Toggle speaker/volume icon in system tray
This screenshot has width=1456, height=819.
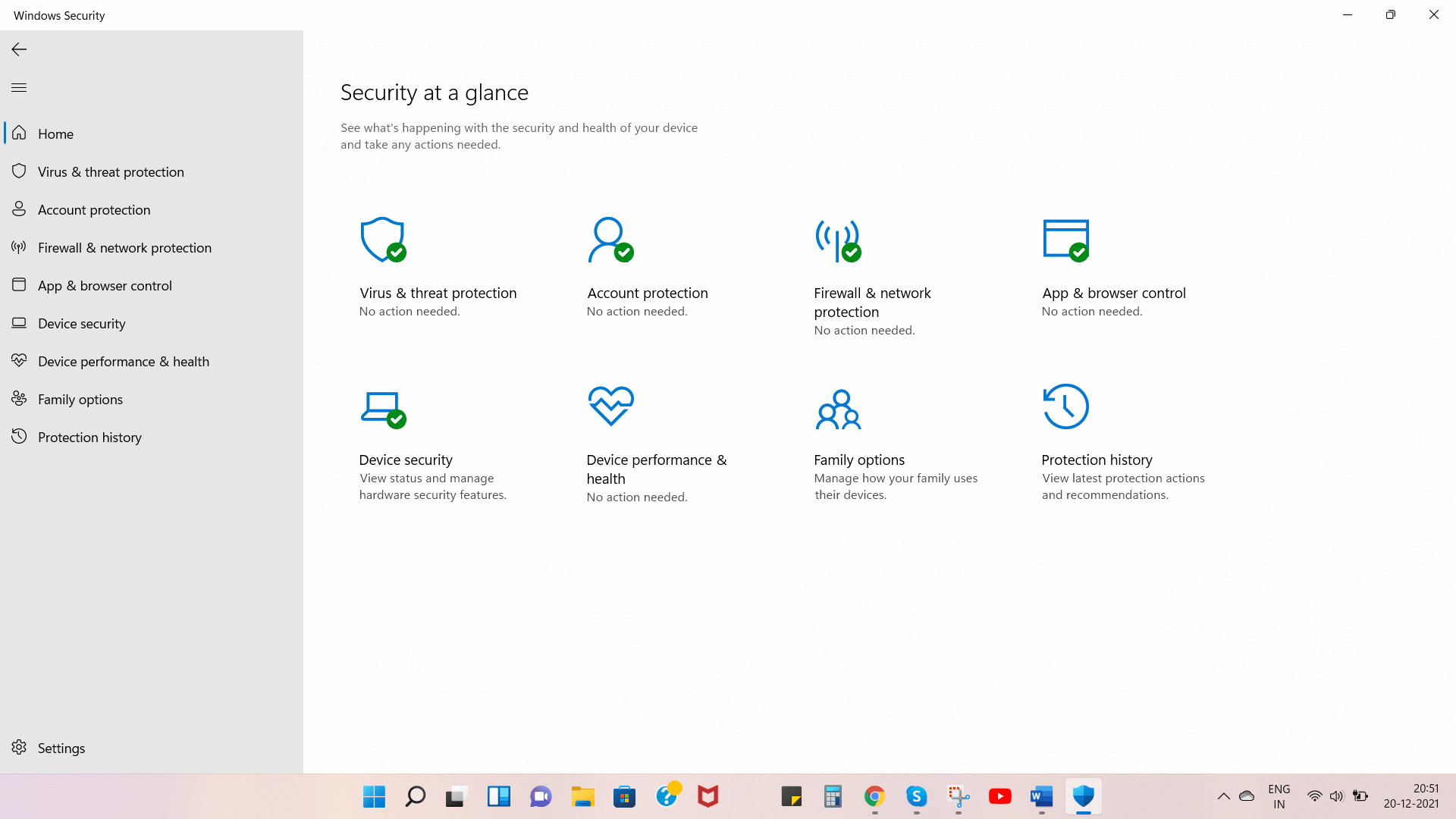1335,796
